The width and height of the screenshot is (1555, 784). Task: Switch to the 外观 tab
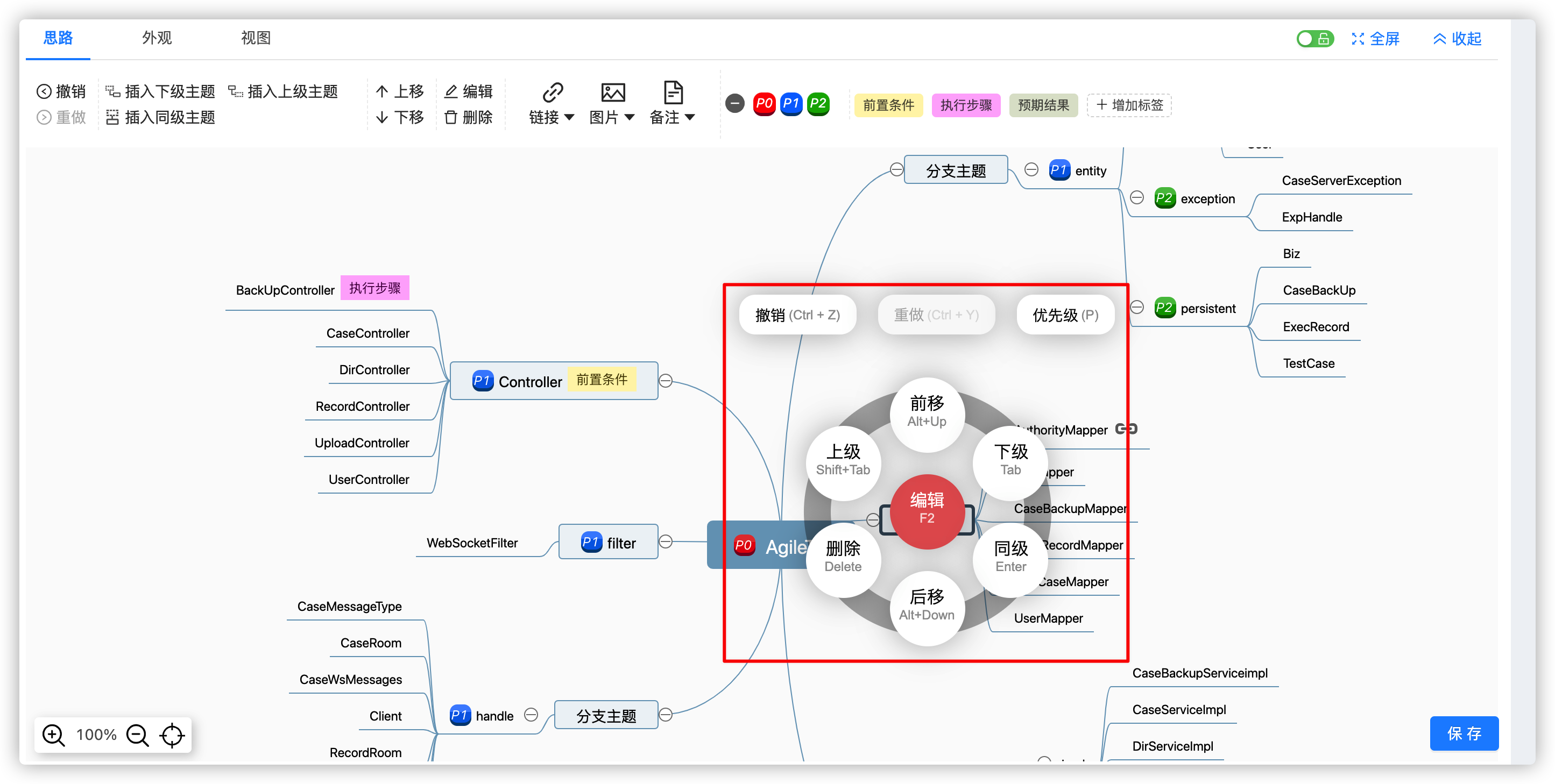point(157,38)
